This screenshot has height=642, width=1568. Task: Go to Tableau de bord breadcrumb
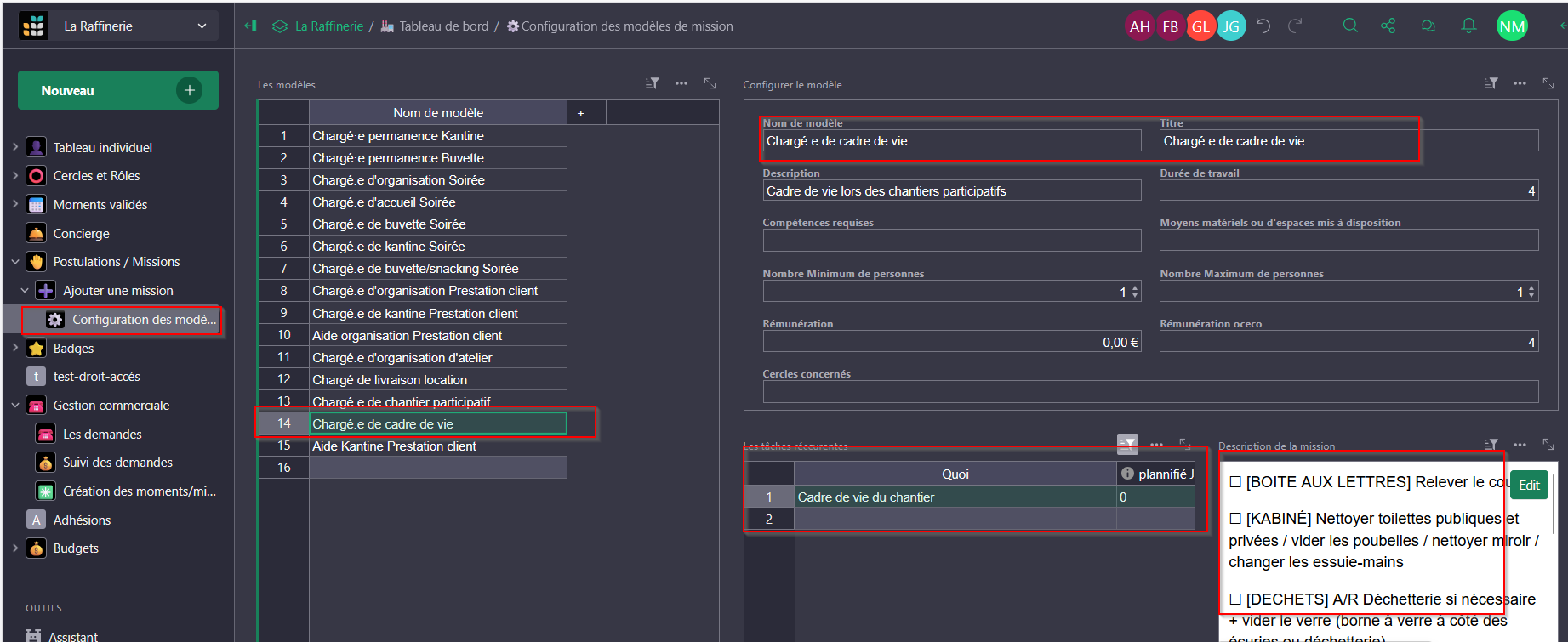tap(443, 26)
